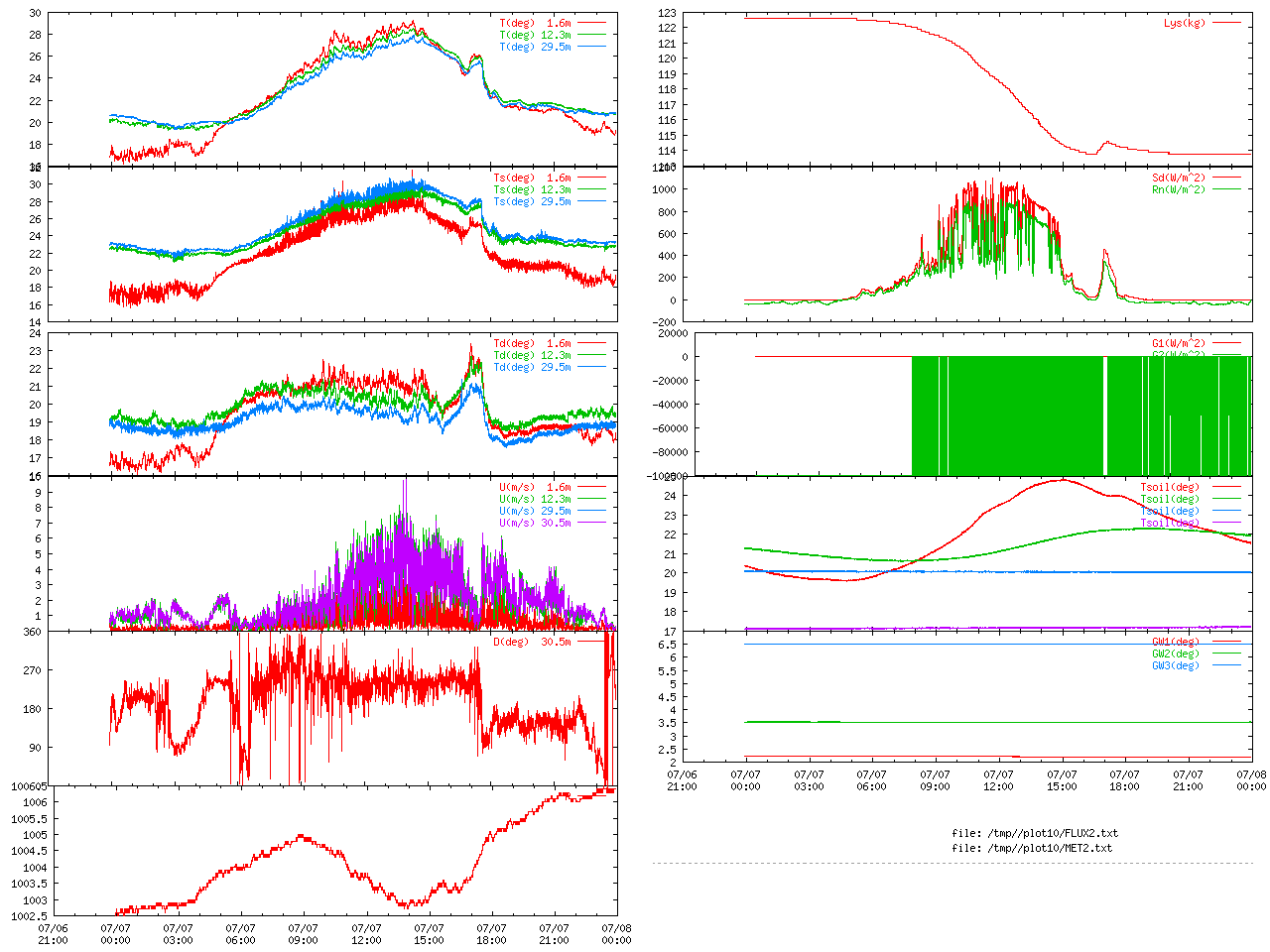Select the "U(m/s) 1.6m" legend label
Screen dimensions: 1270x952
tap(535, 487)
